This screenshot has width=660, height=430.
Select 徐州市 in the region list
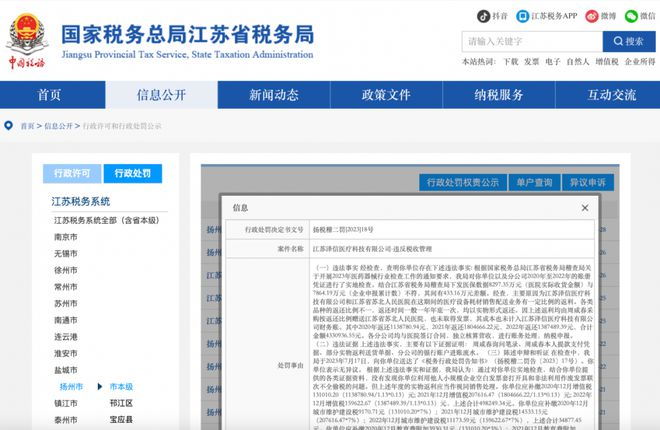(x=66, y=270)
